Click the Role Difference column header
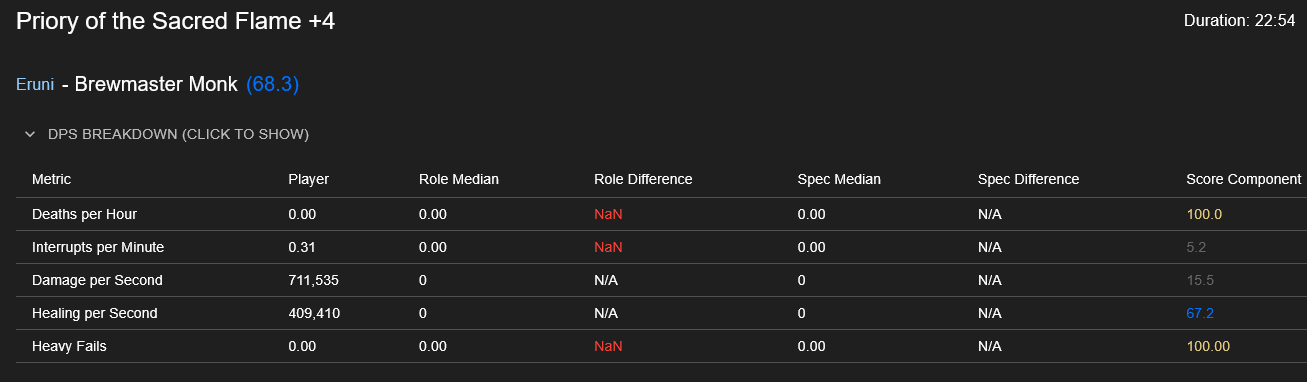1307x382 pixels. 643,179
